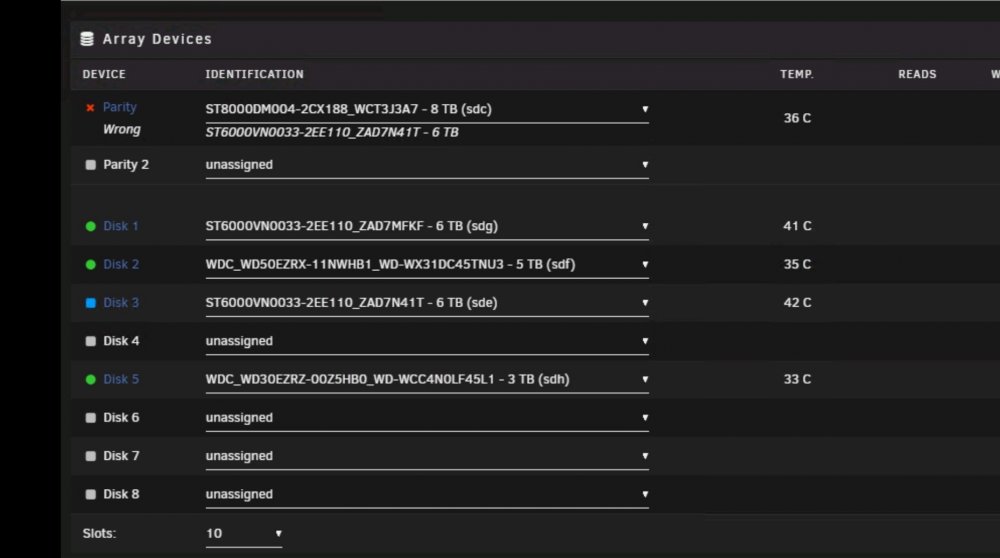Click the red X status icon for Parity
1000x558 pixels.
tap(90, 108)
